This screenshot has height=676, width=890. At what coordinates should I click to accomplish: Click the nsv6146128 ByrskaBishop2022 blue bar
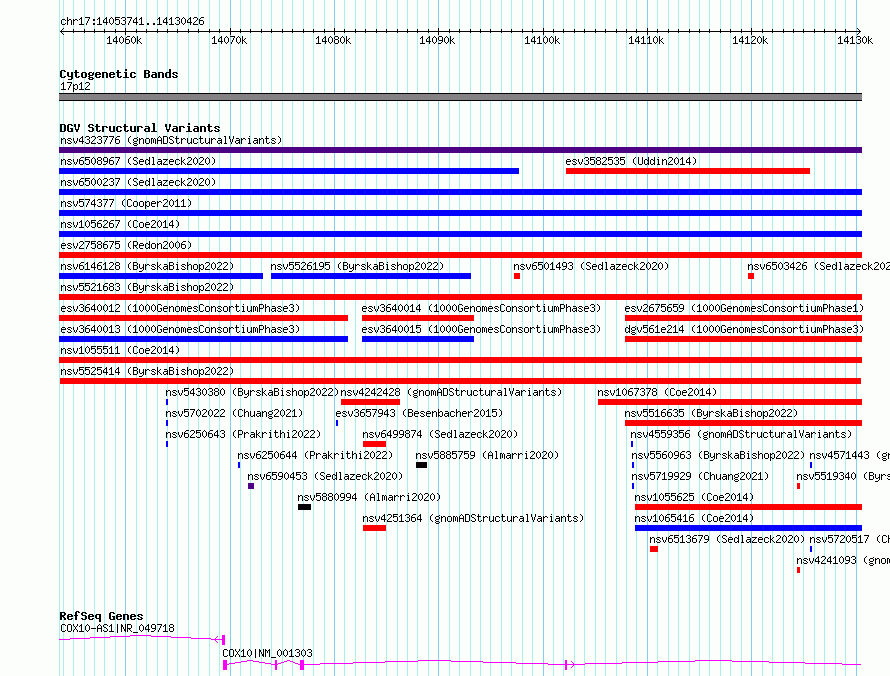point(161,276)
